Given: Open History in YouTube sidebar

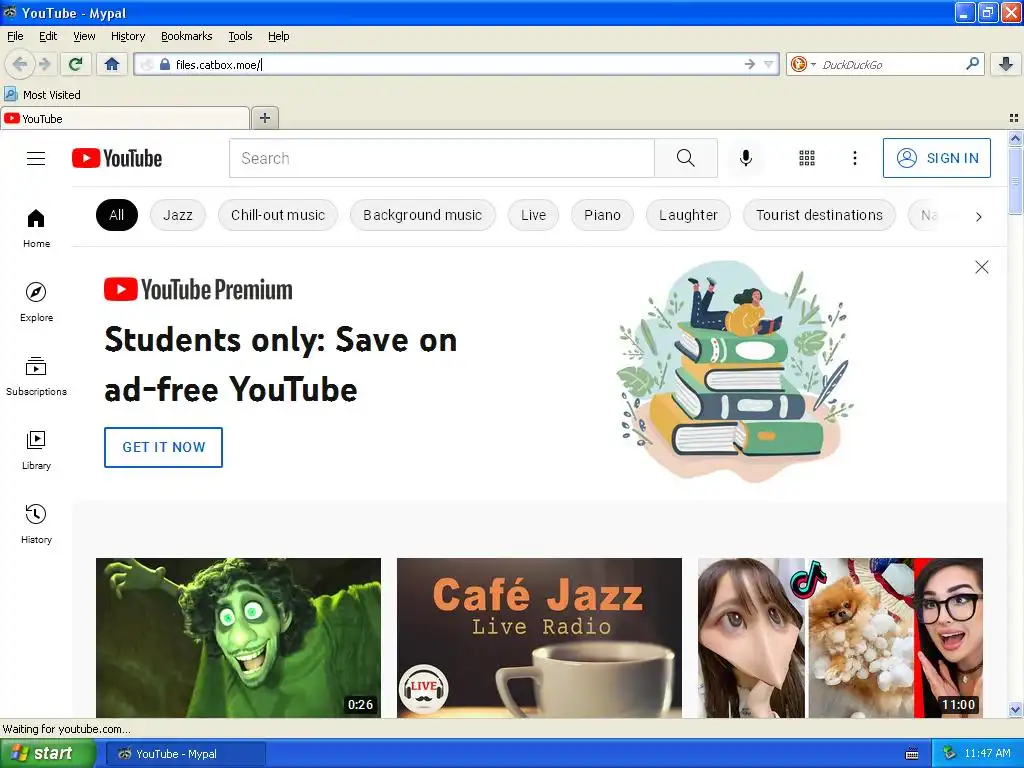Looking at the screenshot, I should point(36,524).
